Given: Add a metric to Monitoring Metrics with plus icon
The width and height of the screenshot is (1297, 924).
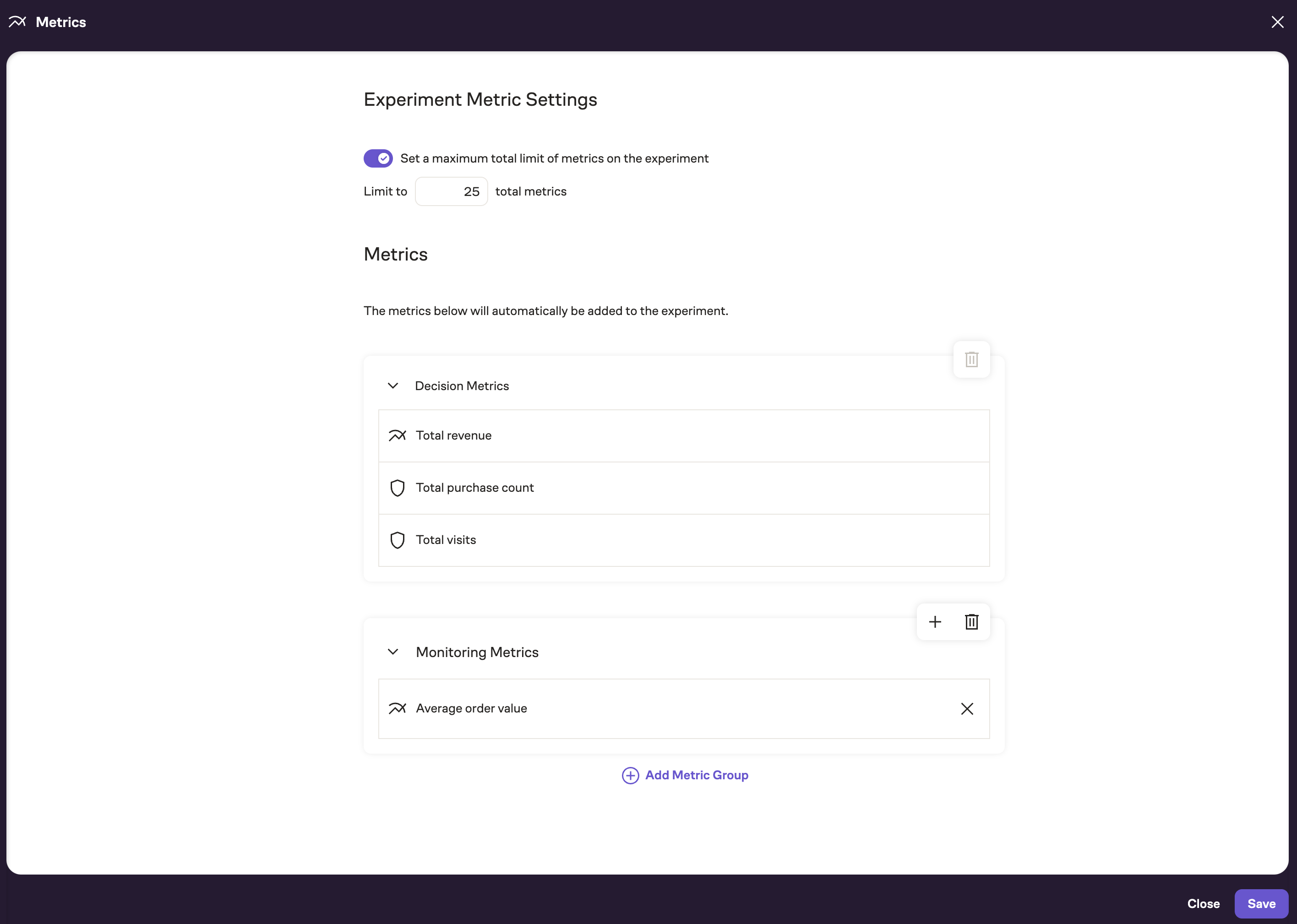Looking at the screenshot, I should 935,622.
